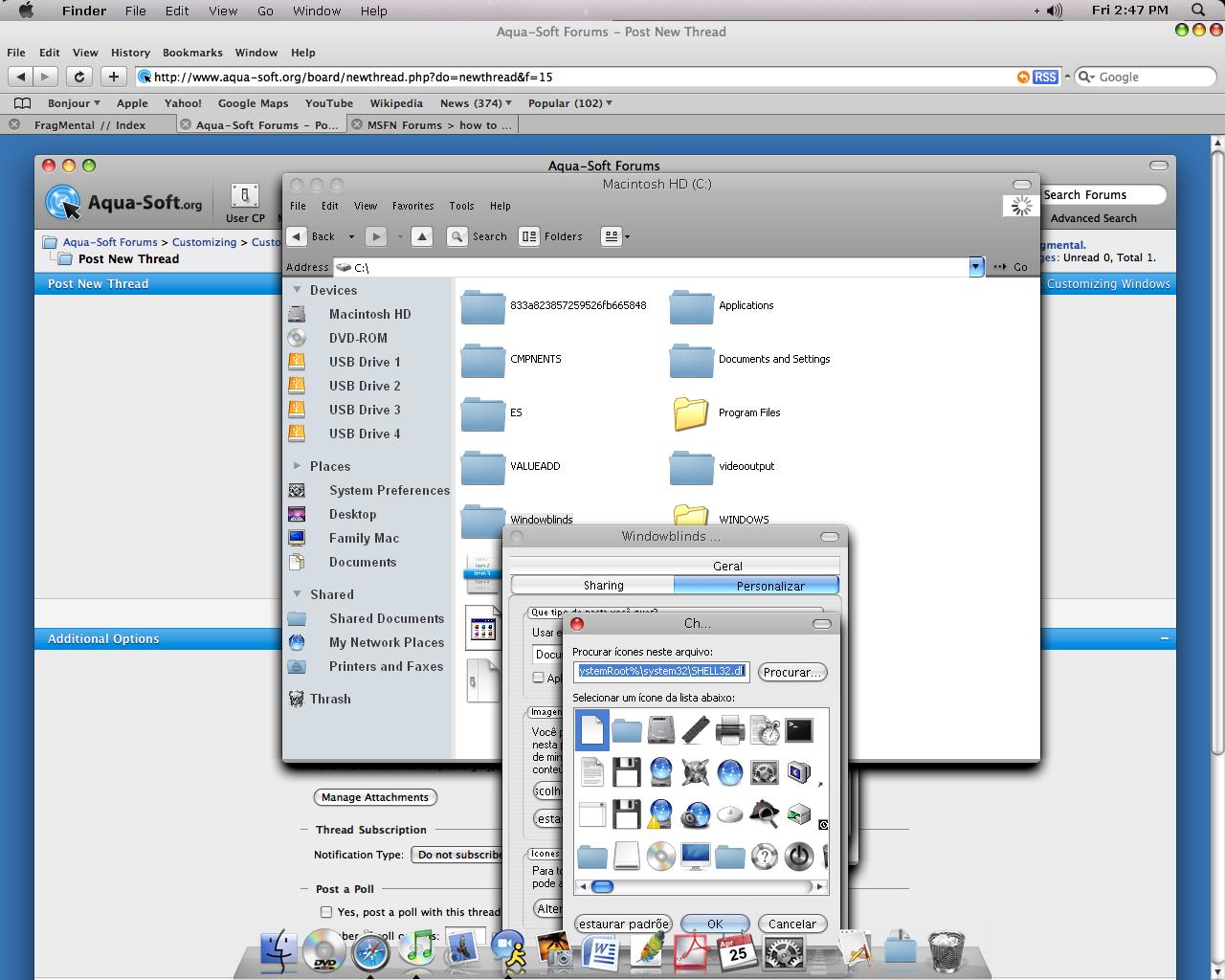Open the Views dropdown in Explorer toolbar
Screen dimensions: 1225x980
(627, 236)
